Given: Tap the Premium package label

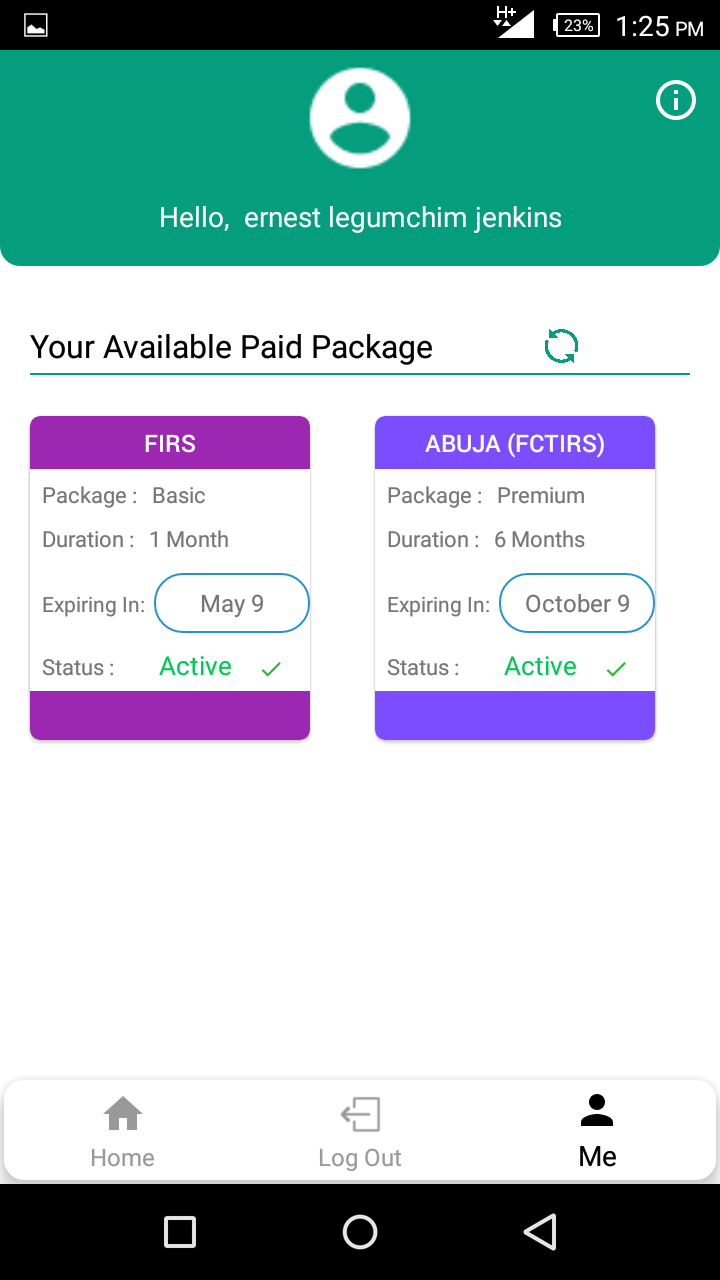Looking at the screenshot, I should pyautogui.click(x=541, y=496).
